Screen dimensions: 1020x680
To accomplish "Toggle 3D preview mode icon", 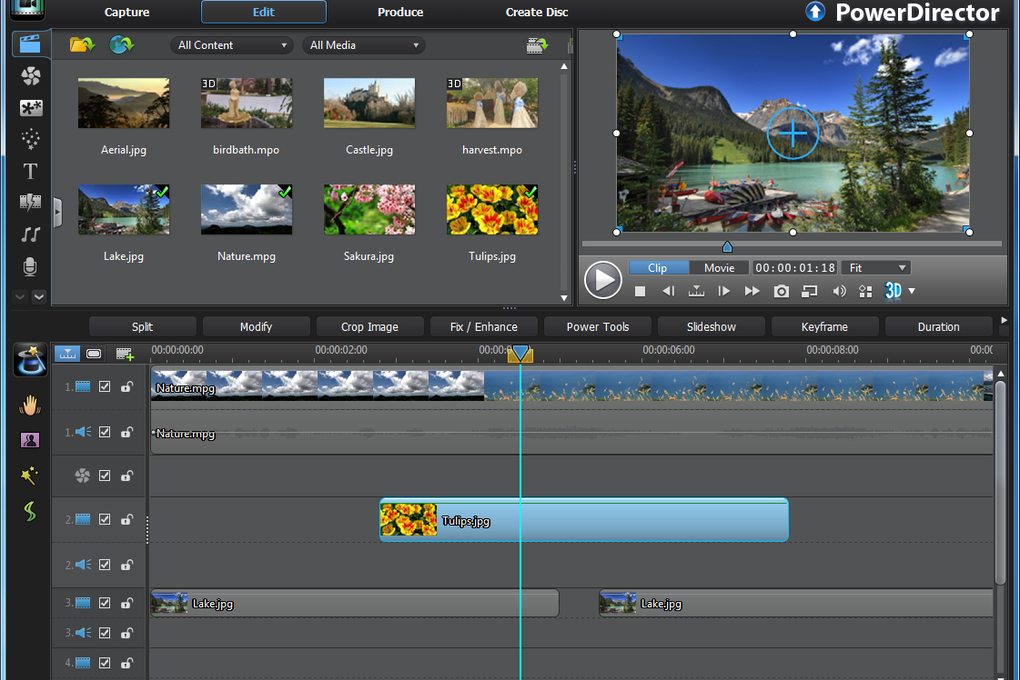I will [x=893, y=291].
